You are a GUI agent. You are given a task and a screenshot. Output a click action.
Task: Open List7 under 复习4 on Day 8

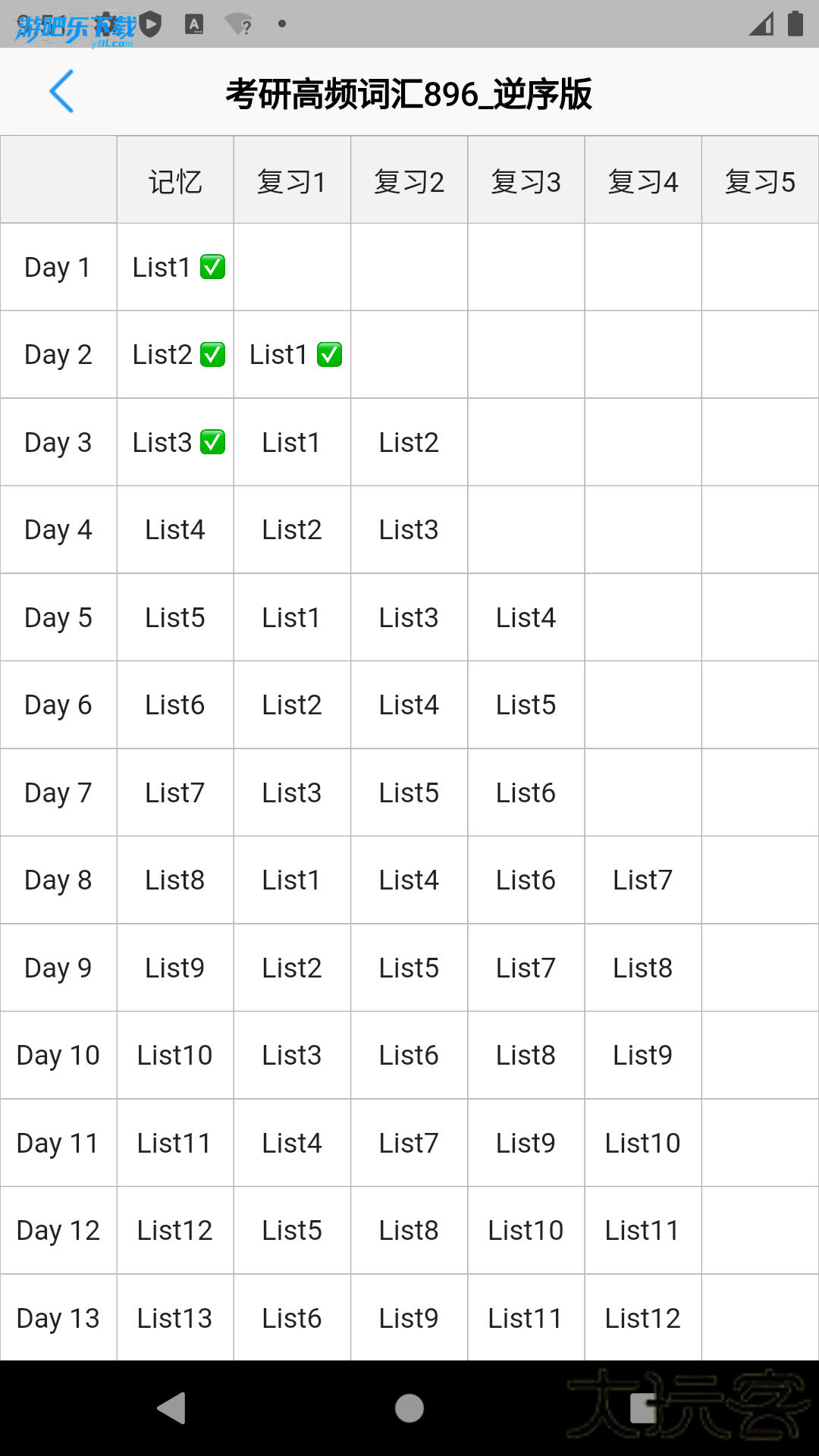[x=642, y=880]
